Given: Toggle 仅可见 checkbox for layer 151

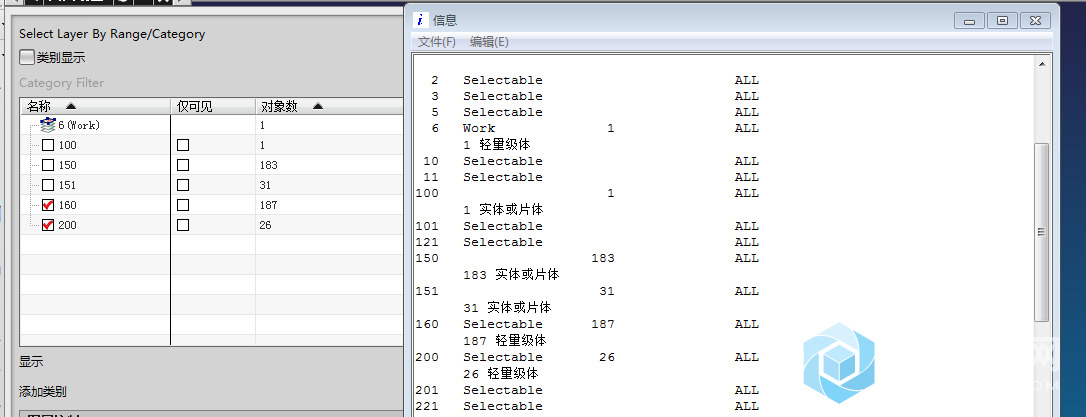Looking at the screenshot, I should (x=183, y=186).
